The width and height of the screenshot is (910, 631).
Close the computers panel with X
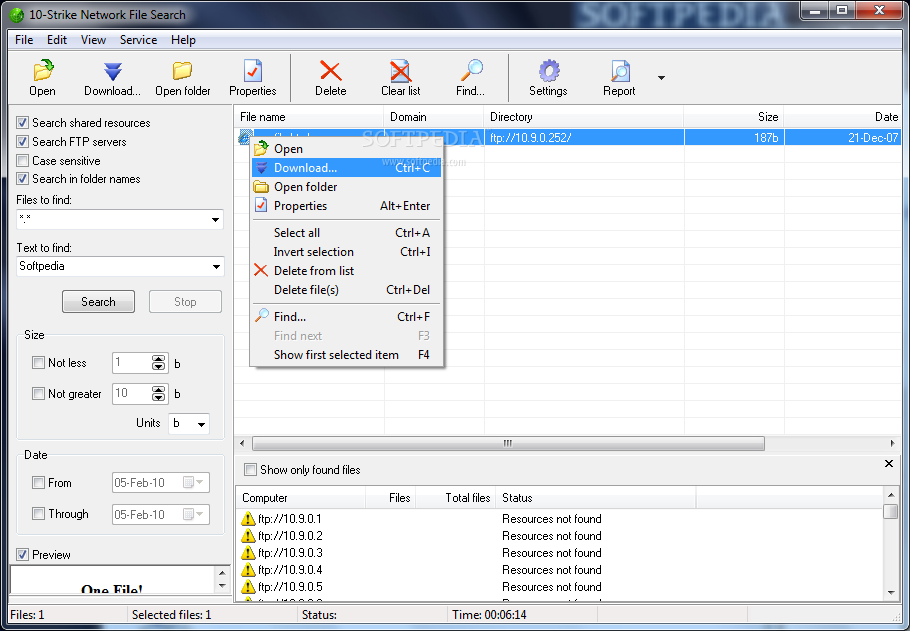pyautogui.click(x=889, y=463)
